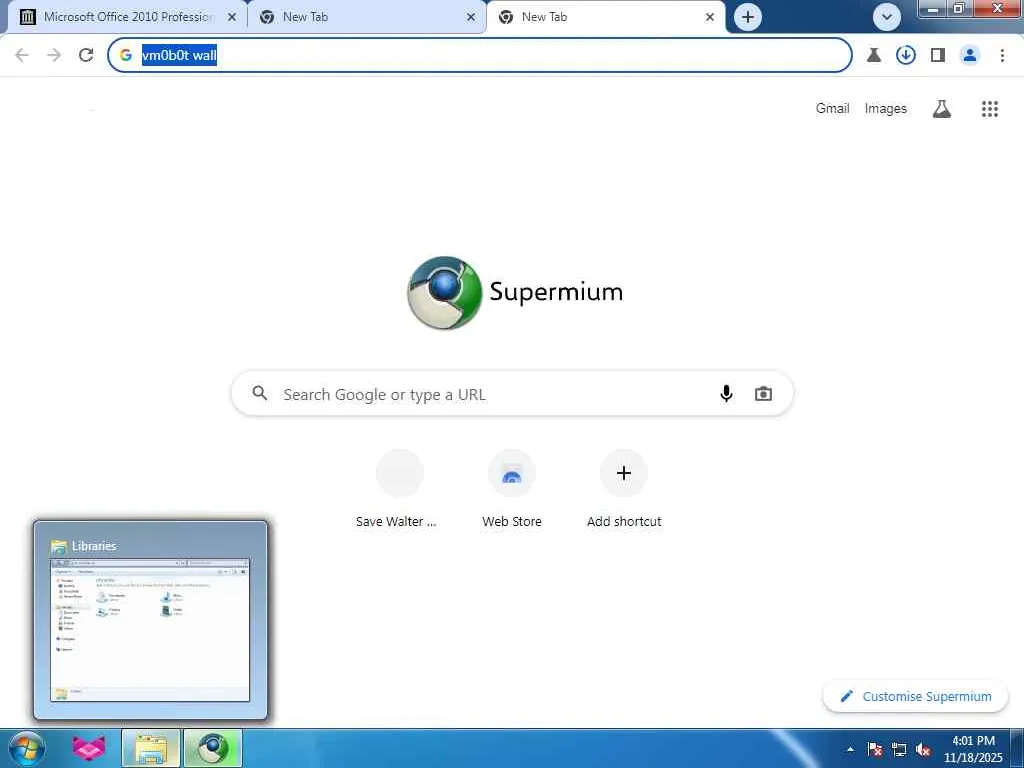Open the Gmail link
This screenshot has width=1024, height=768.
point(832,108)
